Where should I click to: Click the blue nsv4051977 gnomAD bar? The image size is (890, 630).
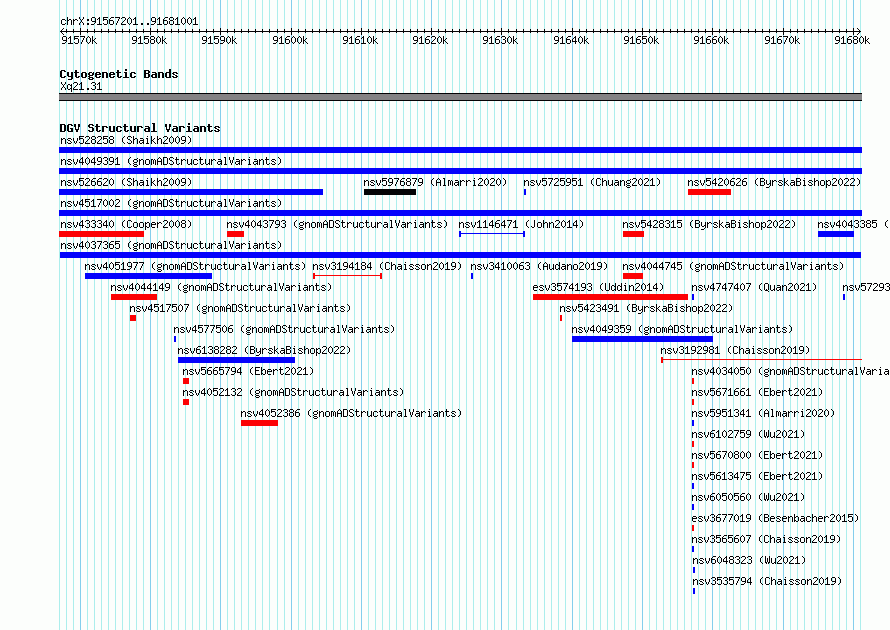pyautogui.click(x=148, y=276)
